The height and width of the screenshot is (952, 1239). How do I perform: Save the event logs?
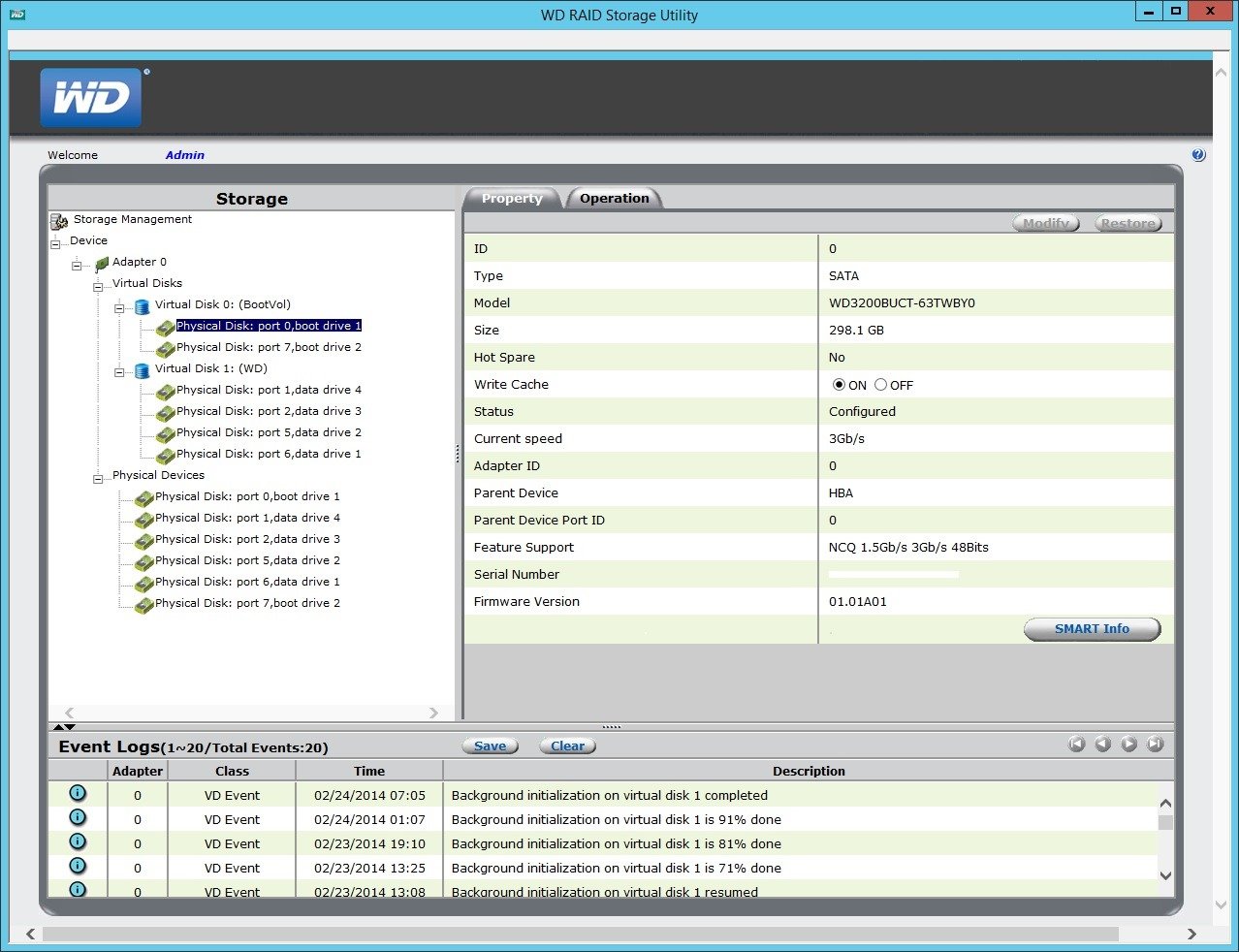click(x=490, y=746)
